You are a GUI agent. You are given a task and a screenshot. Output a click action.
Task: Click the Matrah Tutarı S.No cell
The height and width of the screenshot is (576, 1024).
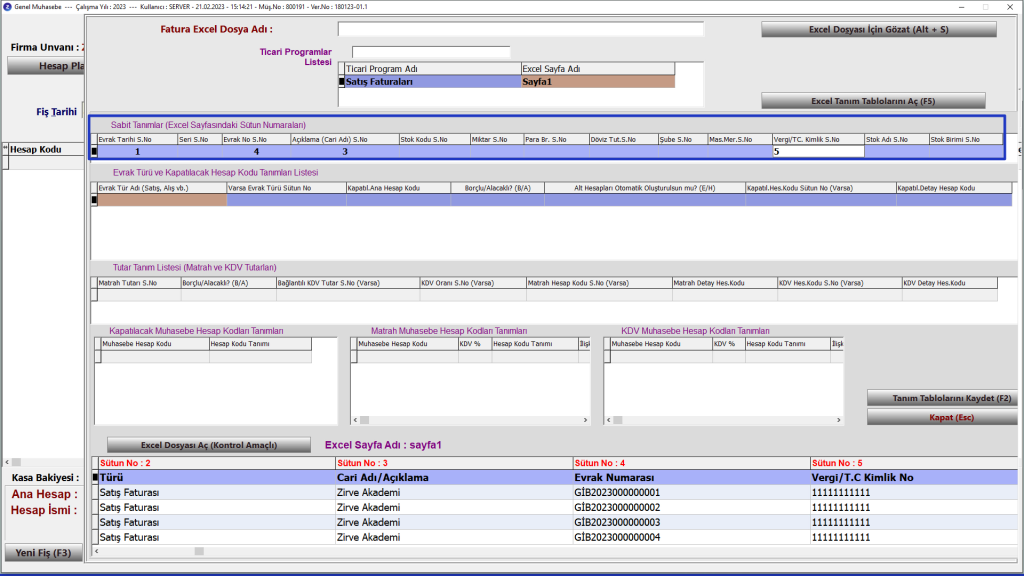137,295
